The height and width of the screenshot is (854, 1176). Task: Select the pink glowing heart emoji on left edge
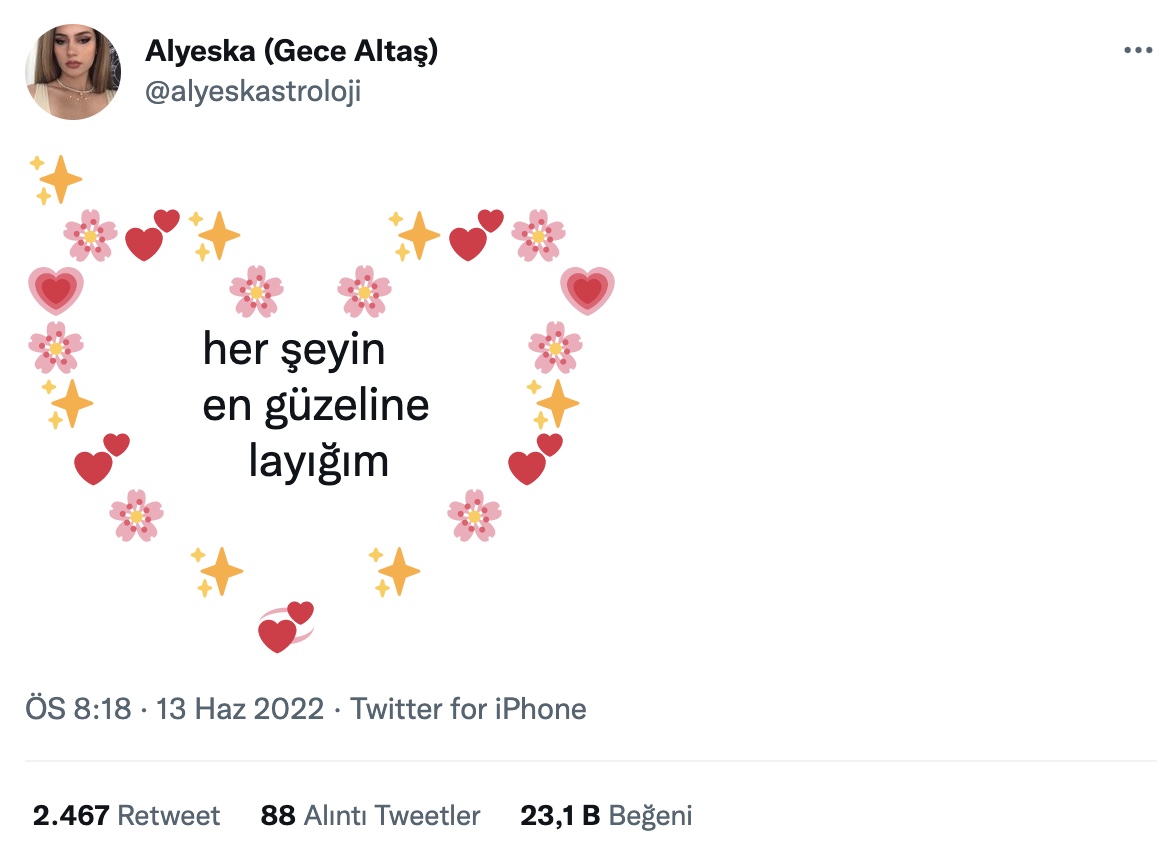pyautogui.click(x=56, y=291)
